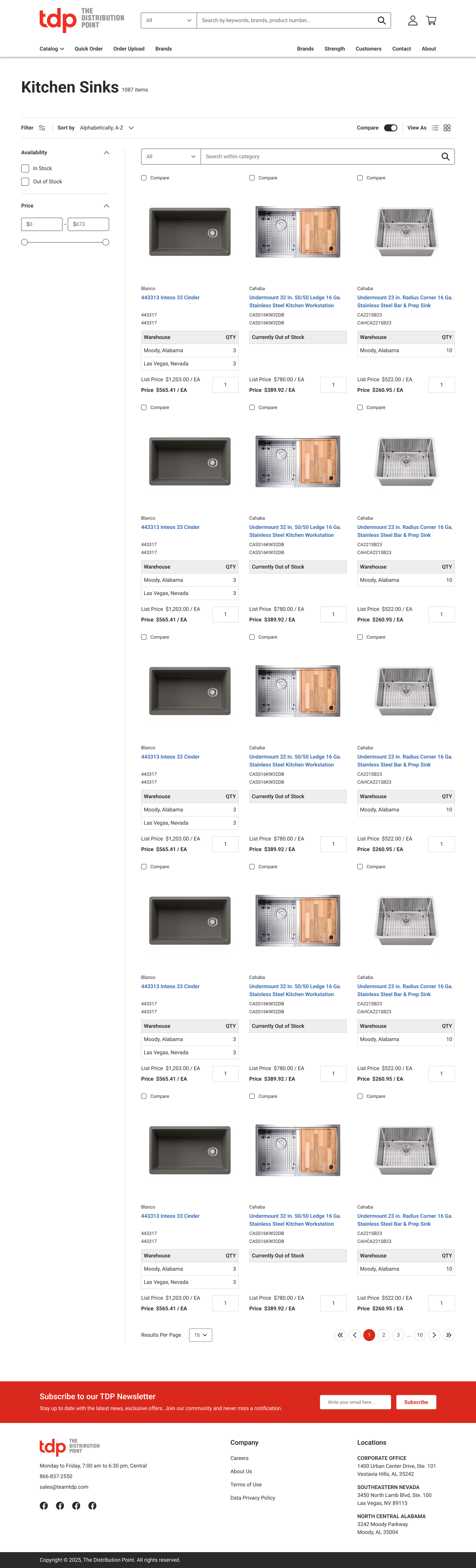Viewport: 476px width, 1568px height.
Task: Go to last page double-arrow icon
Action: click(x=449, y=1335)
